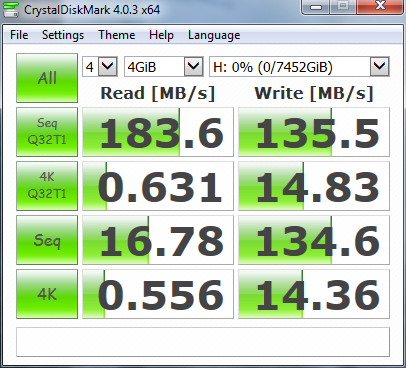Select the 183.6 Seq Q32T1 read result

coord(158,132)
